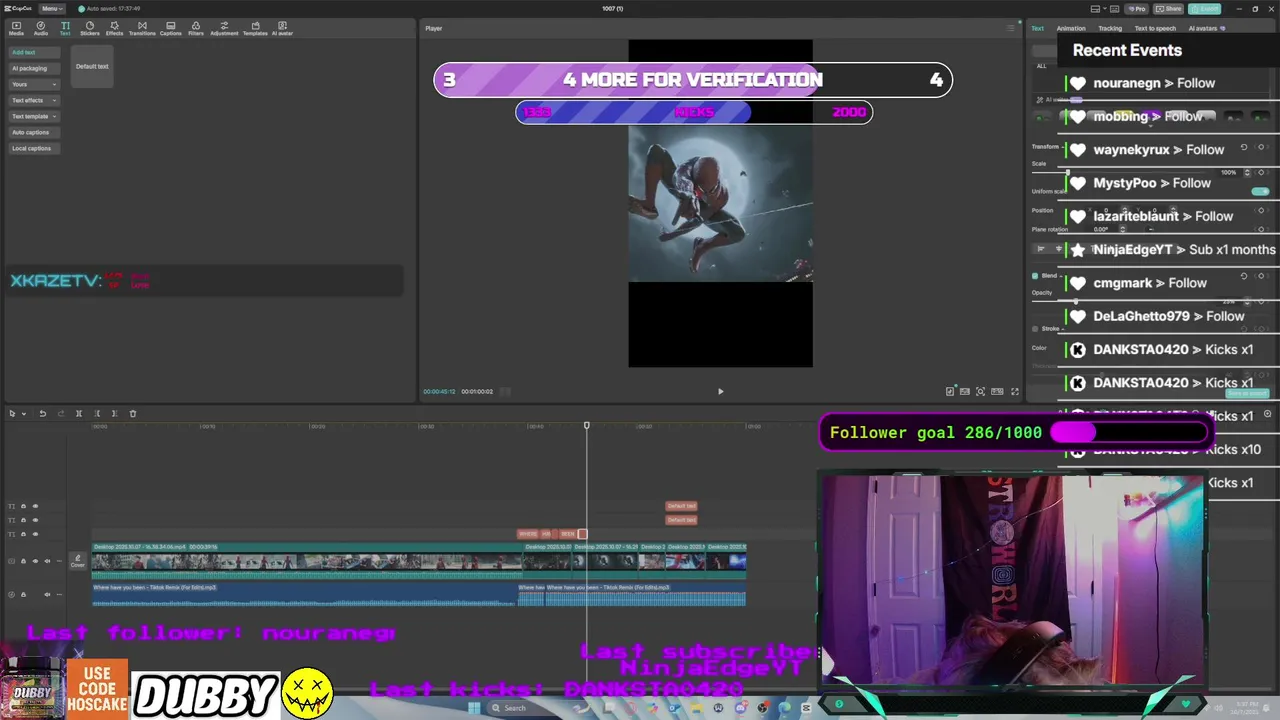Lock the music audio track
The height and width of the screenshot is (720, 1280).
23,594
